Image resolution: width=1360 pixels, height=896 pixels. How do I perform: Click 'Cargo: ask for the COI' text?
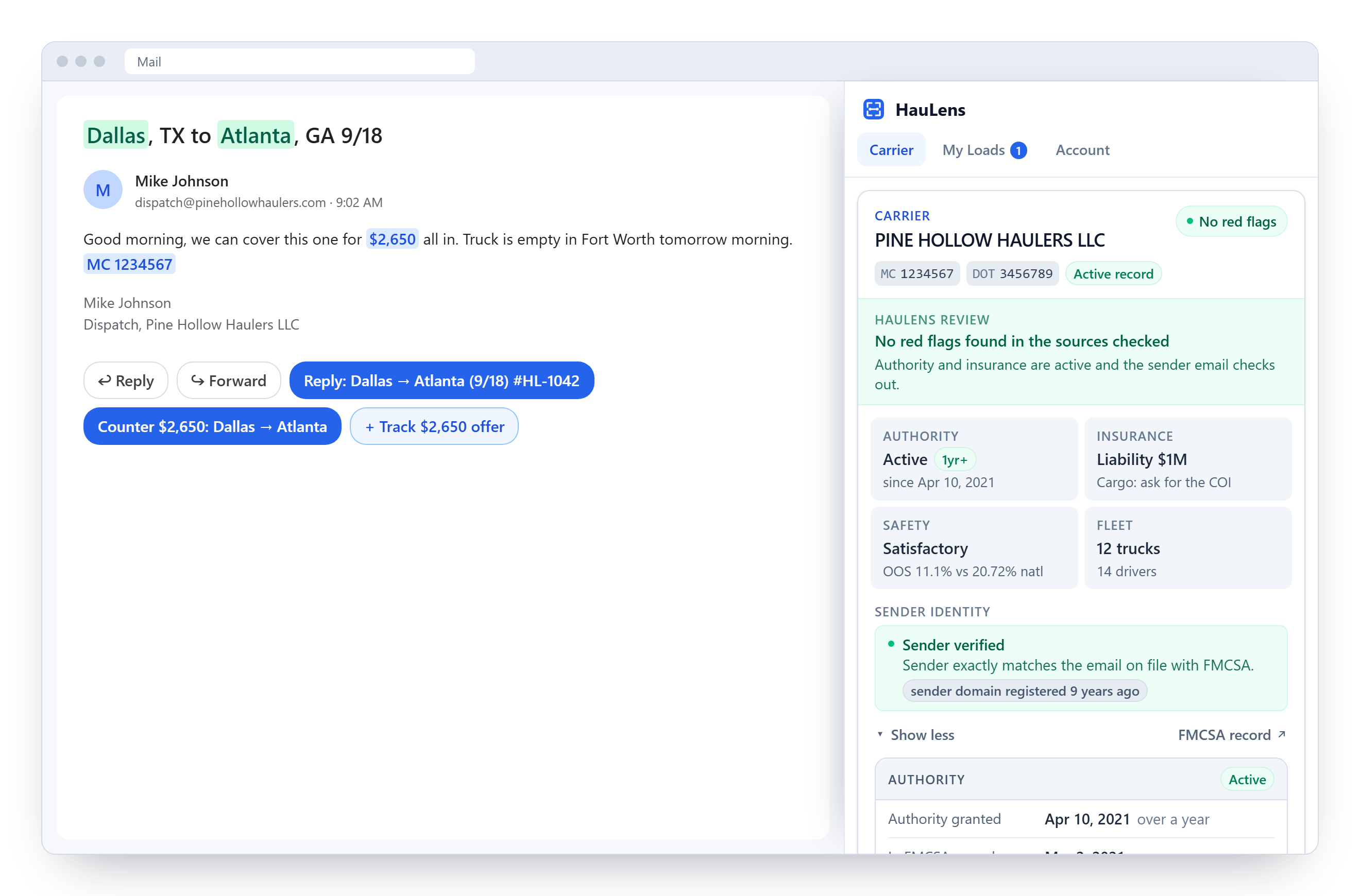pyautogui.click(x=1163, y=483)
